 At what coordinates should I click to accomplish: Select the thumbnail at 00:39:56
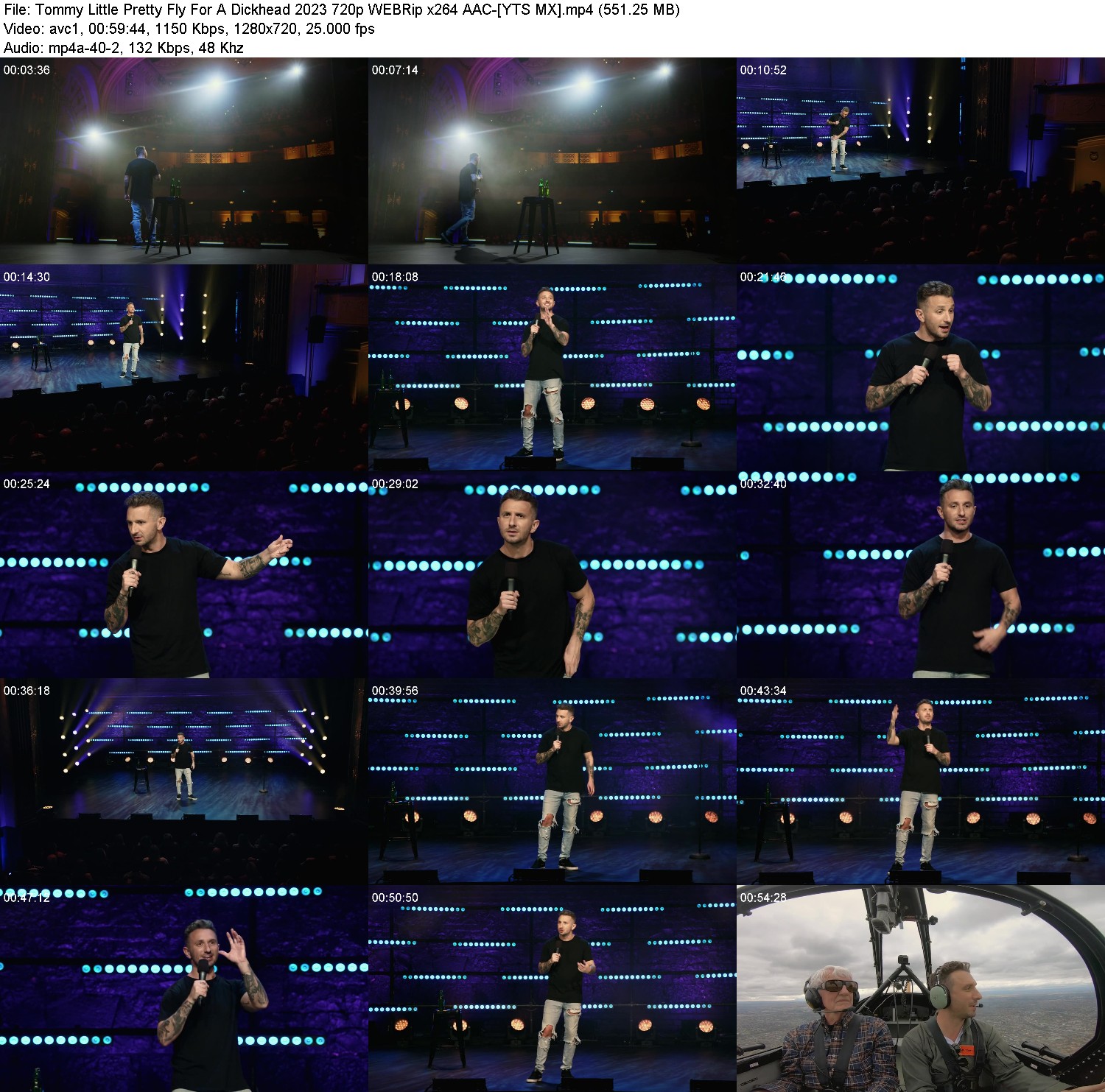coord(552,782)
